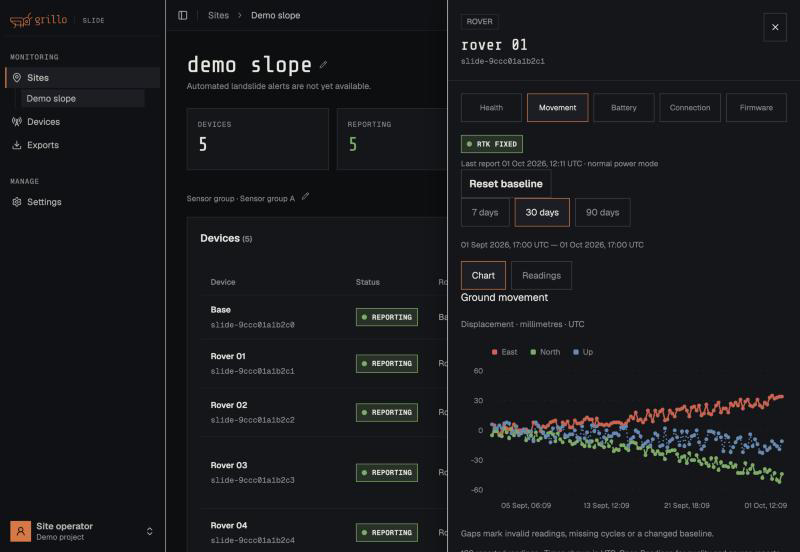Click the REPORTING badge for Base
This screenshot has height=552, width=800.
coord(387,317)
